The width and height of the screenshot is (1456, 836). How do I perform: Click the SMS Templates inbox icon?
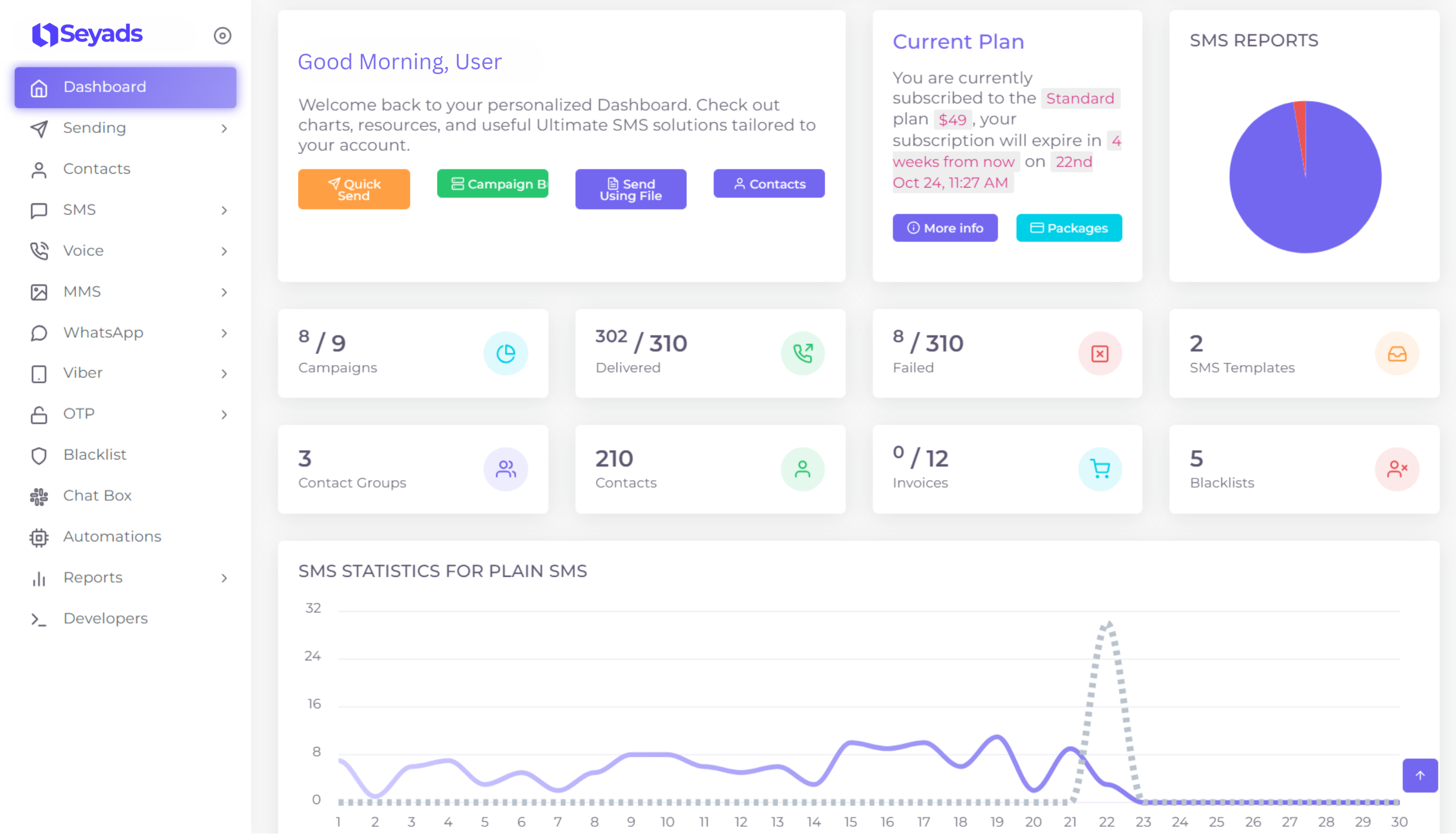[1397, 353]
